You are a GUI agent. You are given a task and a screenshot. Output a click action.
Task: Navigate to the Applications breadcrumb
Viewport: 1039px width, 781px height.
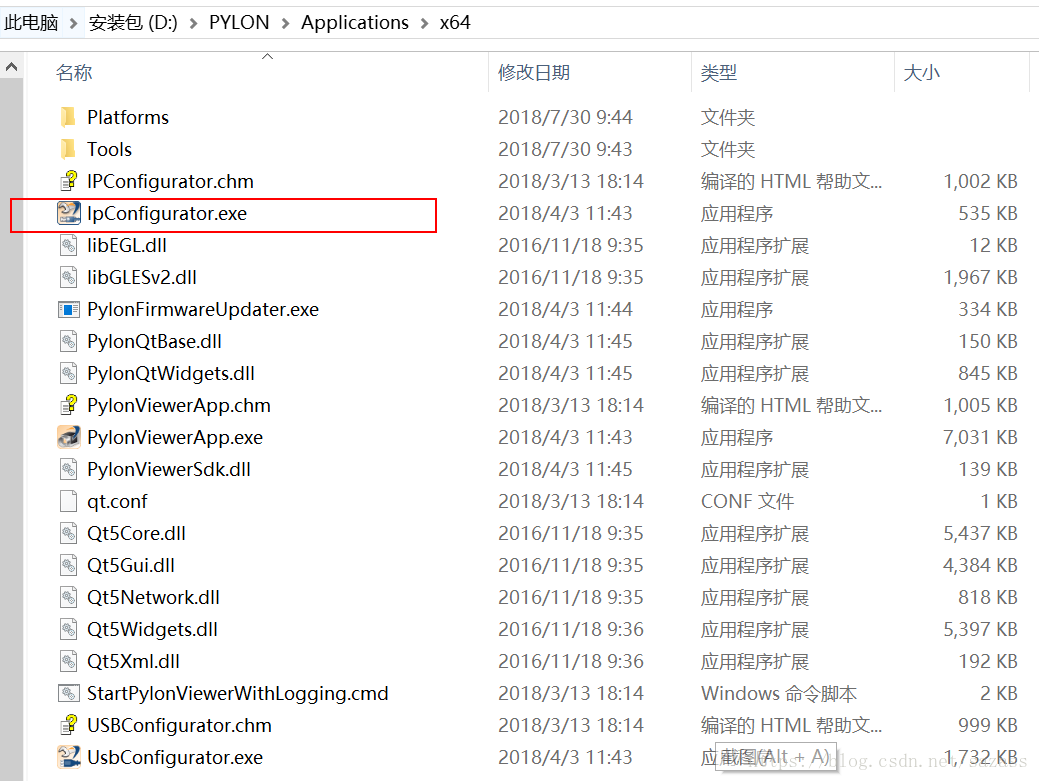click(x=355, y=23)
